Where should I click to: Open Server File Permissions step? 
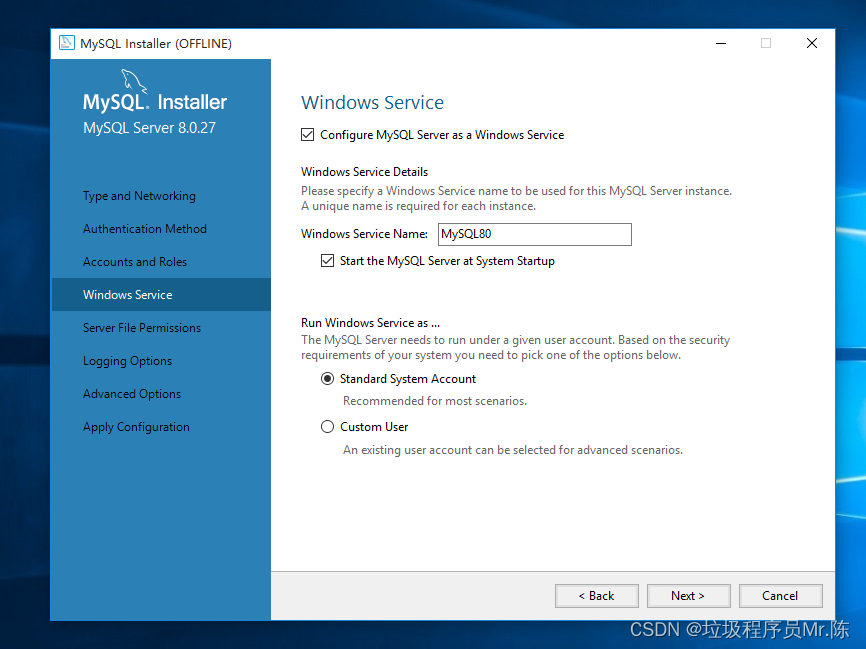[142, 328]
